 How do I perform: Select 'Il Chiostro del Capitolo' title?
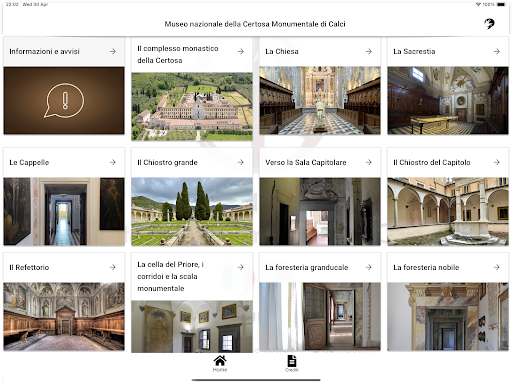tap(432, 162)
